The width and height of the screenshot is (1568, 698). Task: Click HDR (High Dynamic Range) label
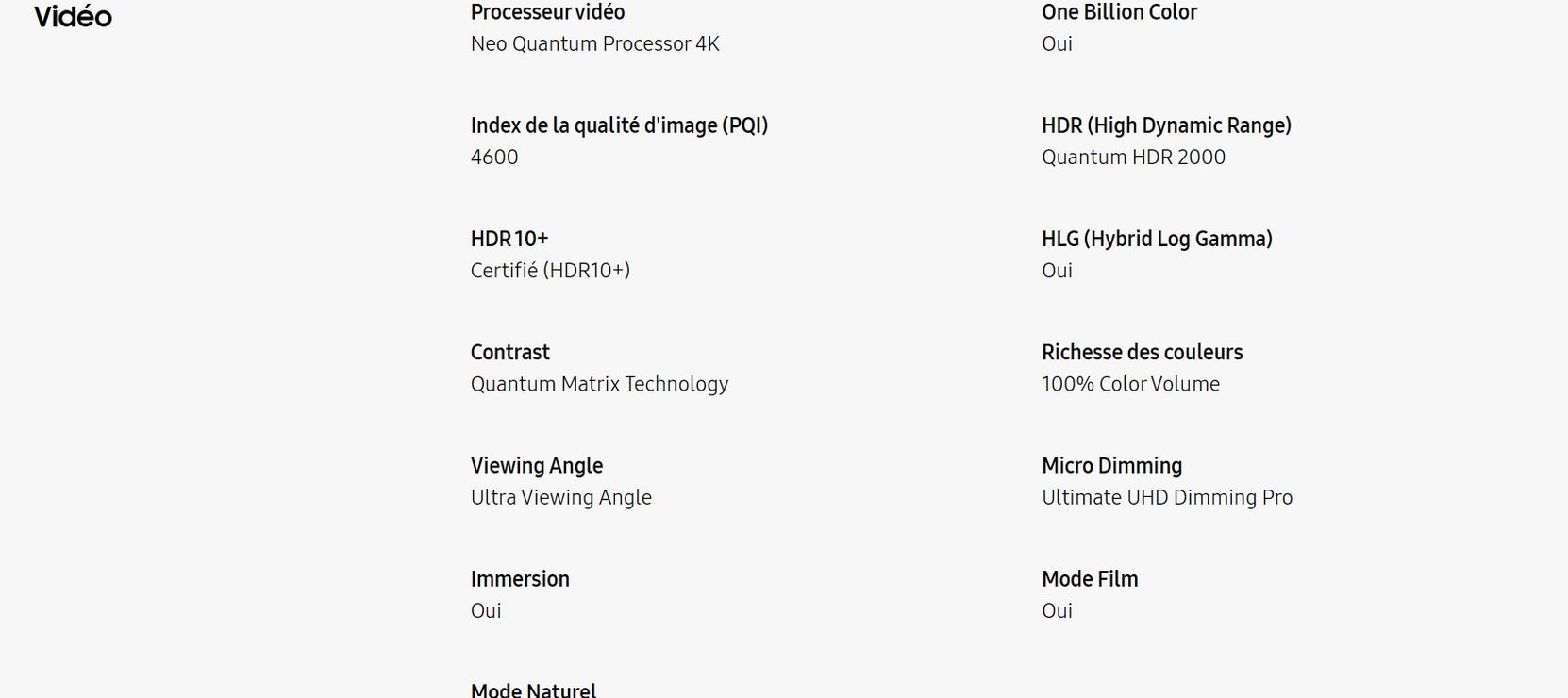[1166, 125]
